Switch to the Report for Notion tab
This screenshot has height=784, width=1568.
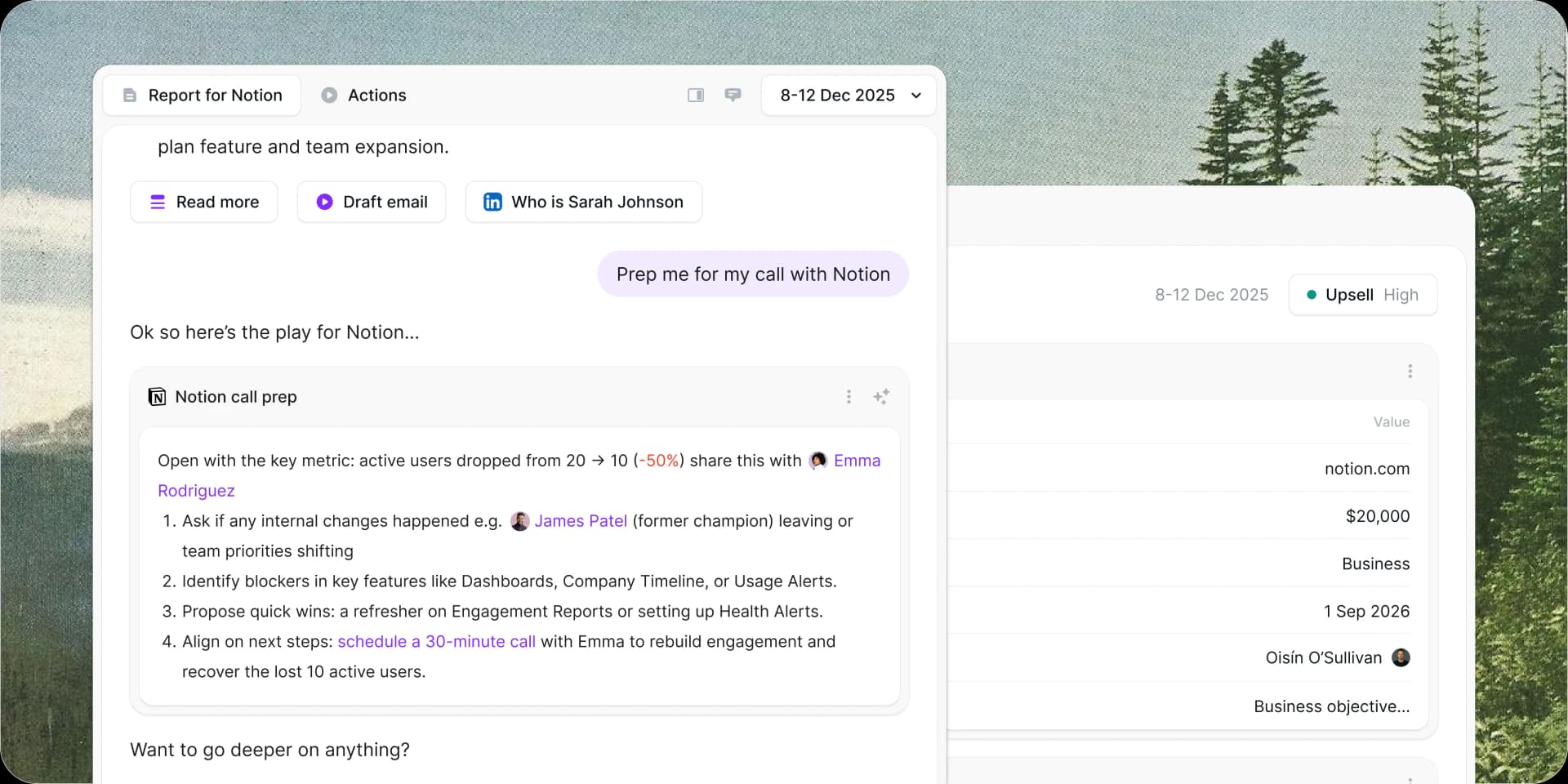click(203, 96)
